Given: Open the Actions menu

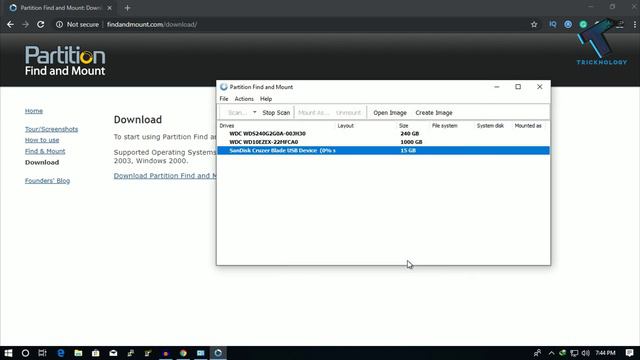Looking at the screenshot, I should (x=244, y=99).
